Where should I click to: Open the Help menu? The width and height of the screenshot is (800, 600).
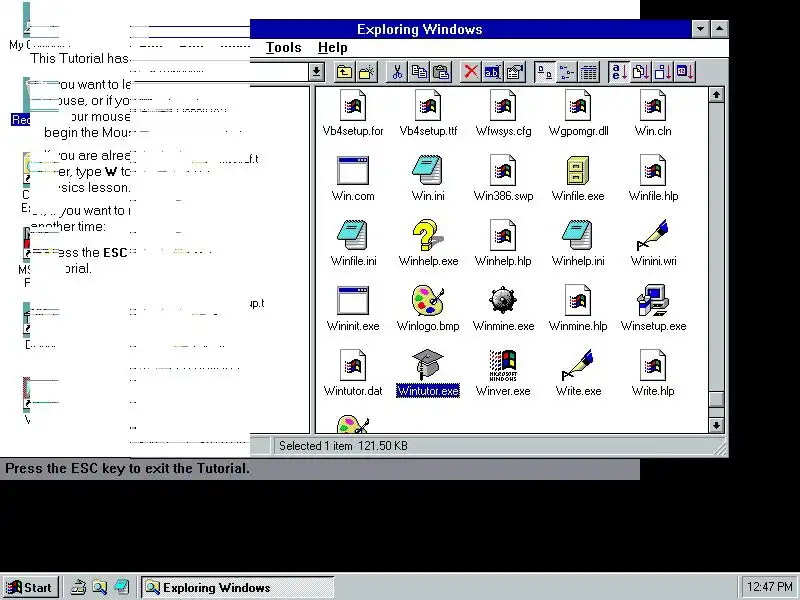tap(333, 47)
